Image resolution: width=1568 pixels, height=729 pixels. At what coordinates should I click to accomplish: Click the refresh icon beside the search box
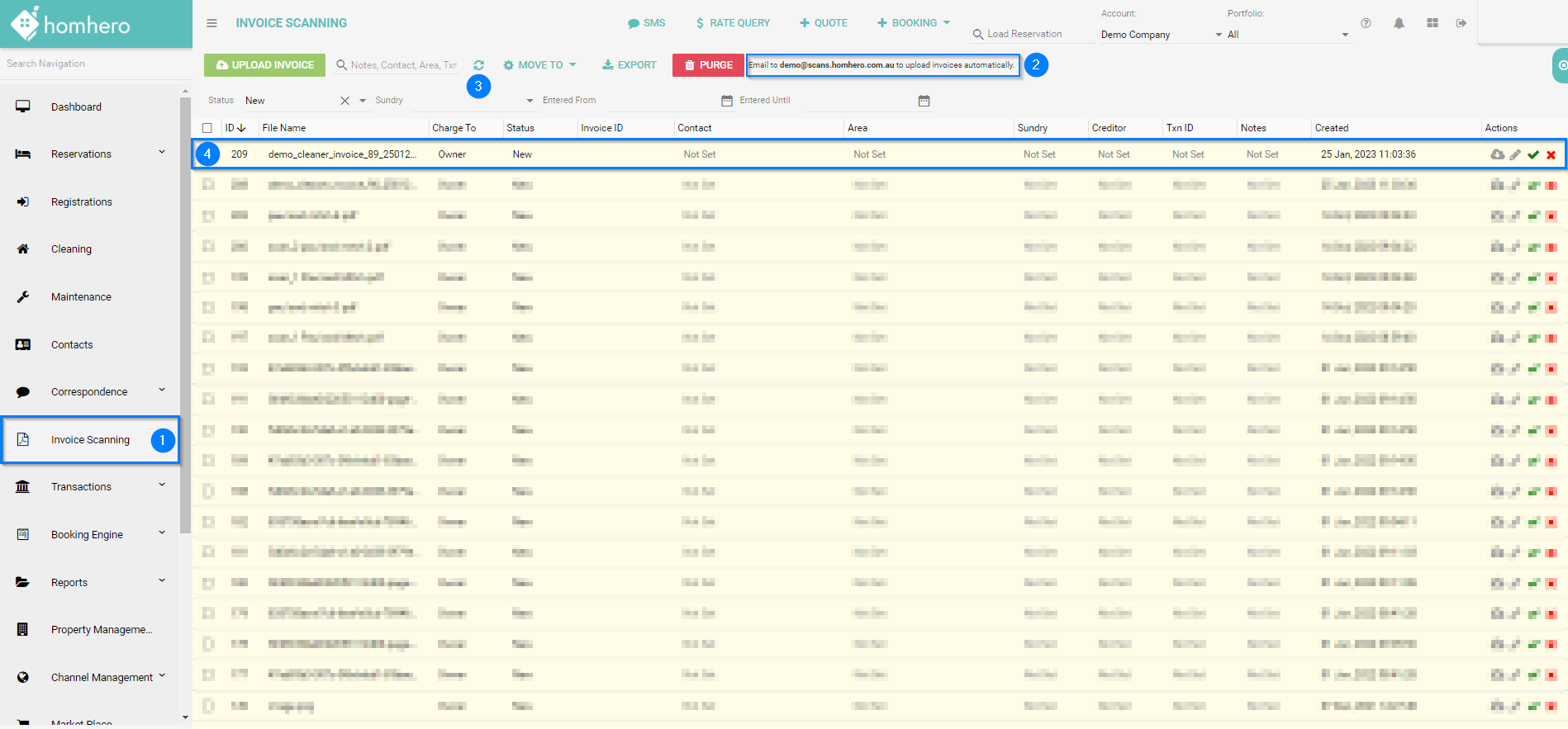(x=478, y=65)
